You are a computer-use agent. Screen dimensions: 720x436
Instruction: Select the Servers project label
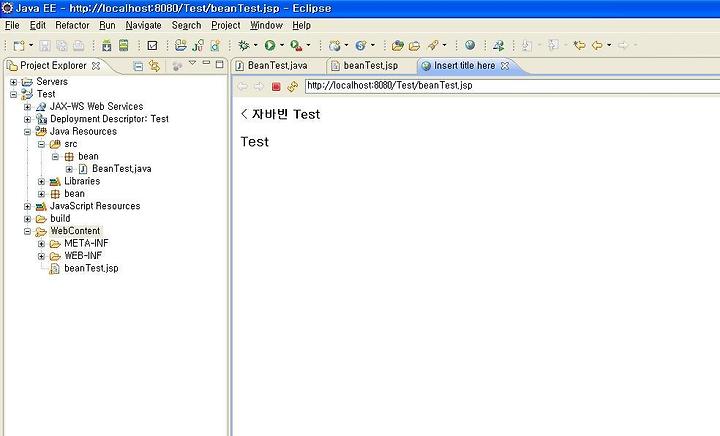point(52,82)
